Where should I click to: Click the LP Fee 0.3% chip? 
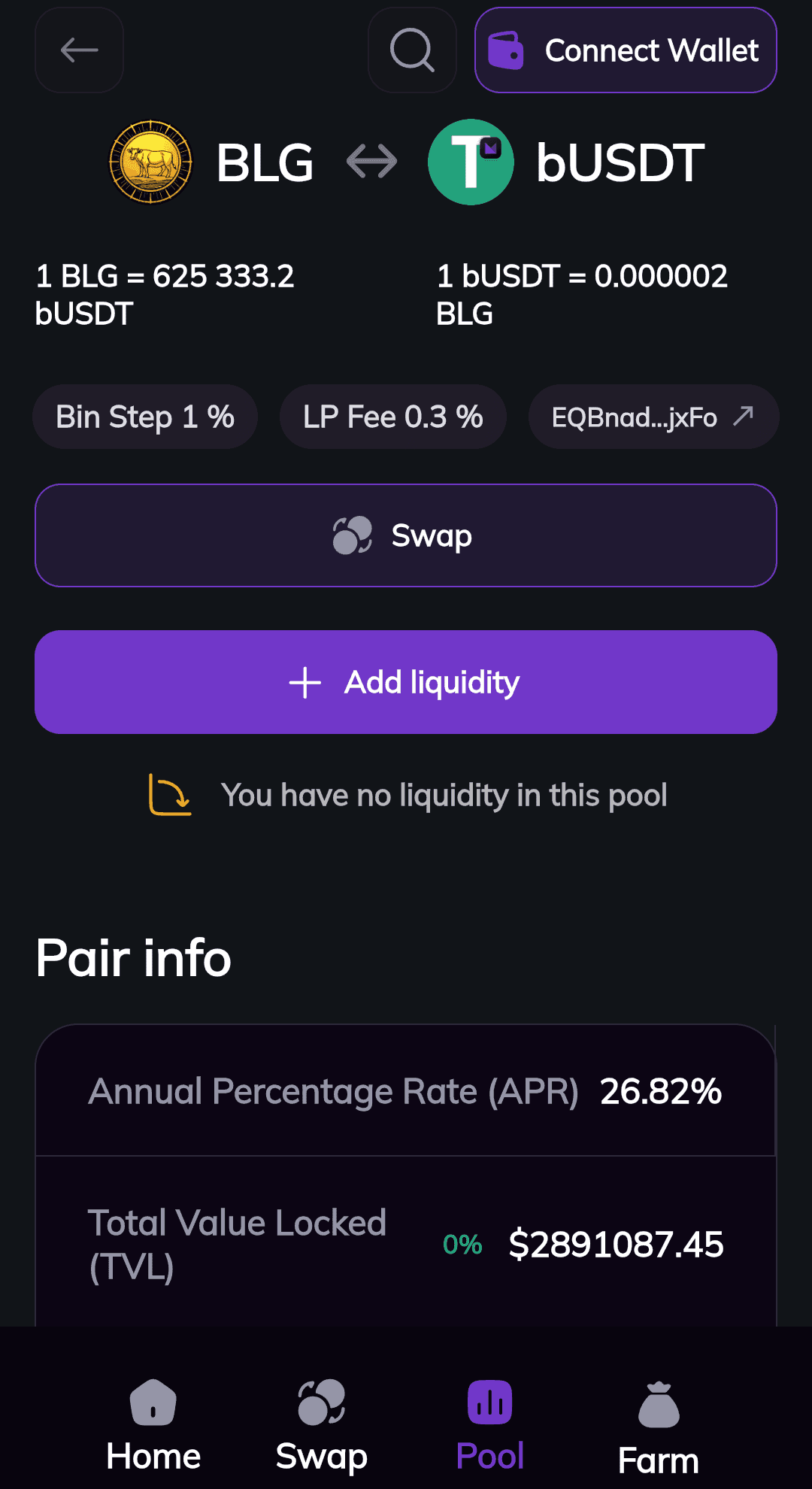(392, 417)
